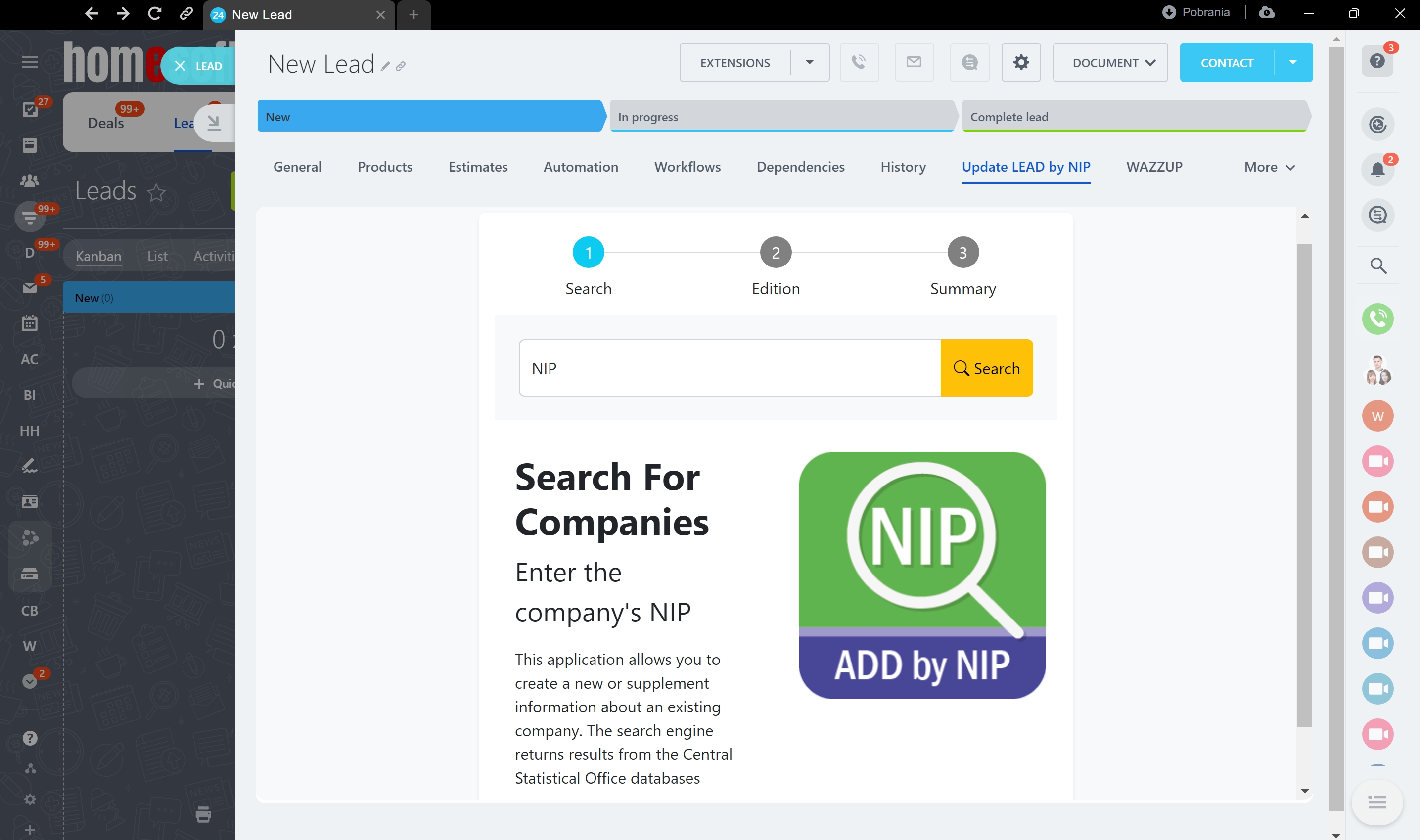Screen dimensions: 1420x840
Task: Click the pencil icon next to New Lead
Action: (385, 67)
